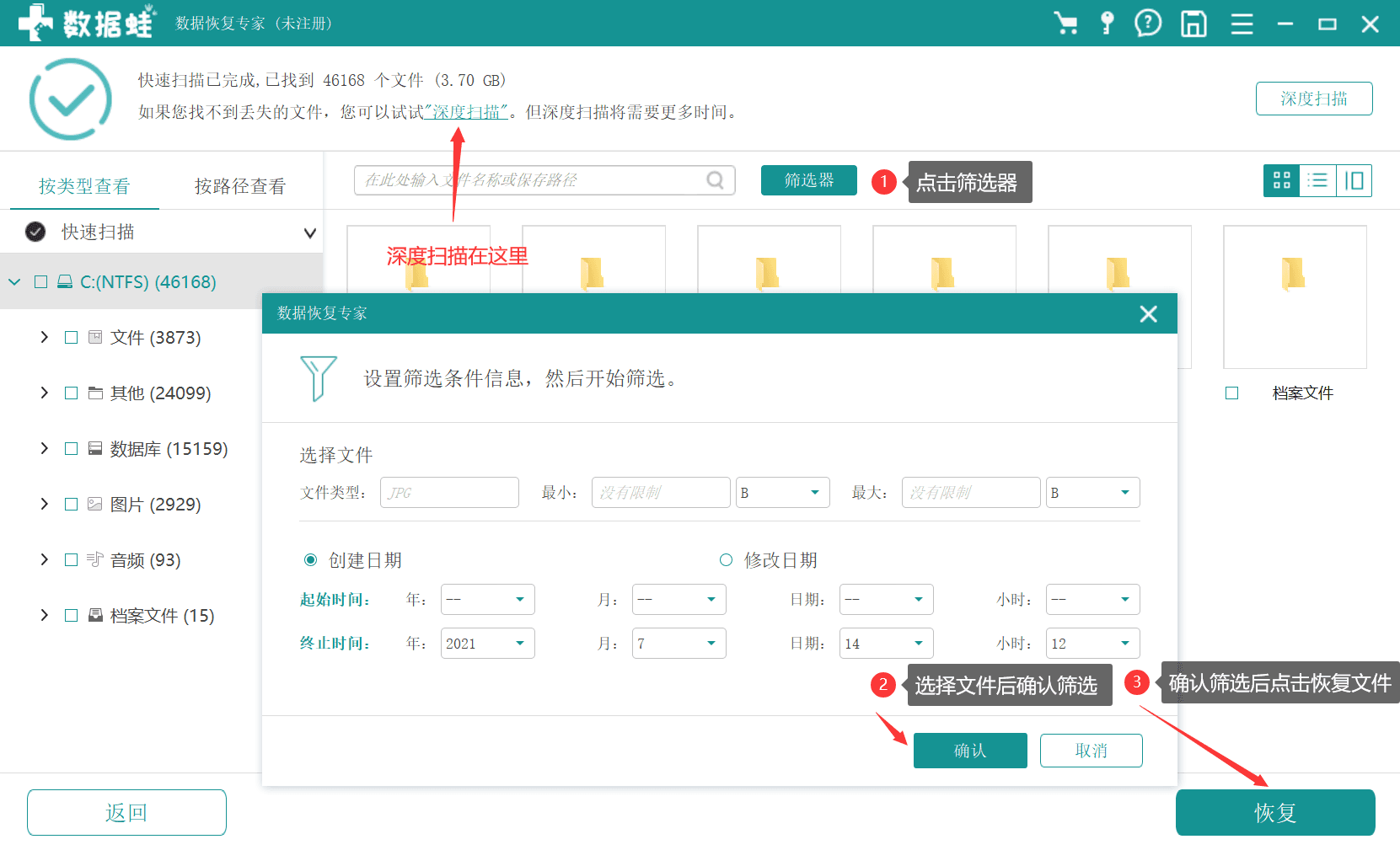This screenshot has width=1400, height=850.
Task: Switch to list view mode
Action: (x=1317, y=180)
